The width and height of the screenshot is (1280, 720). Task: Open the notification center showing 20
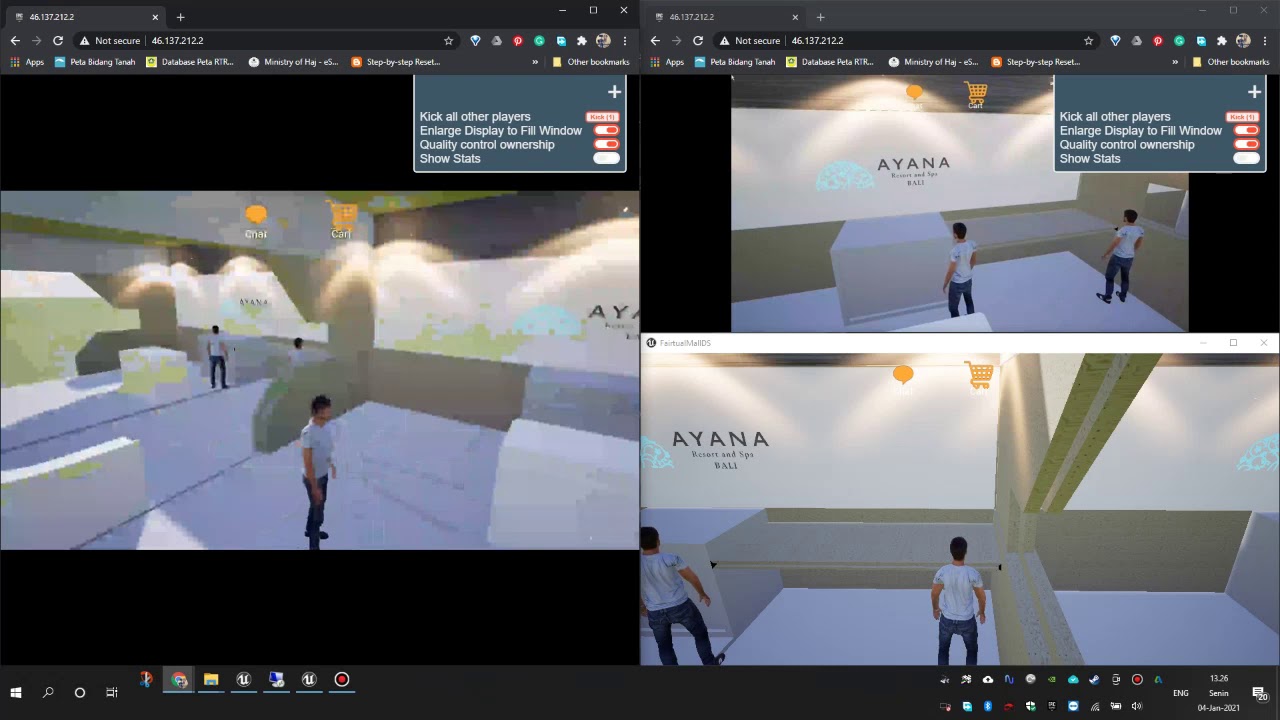pyautogui.click(x=1260, y=693)
